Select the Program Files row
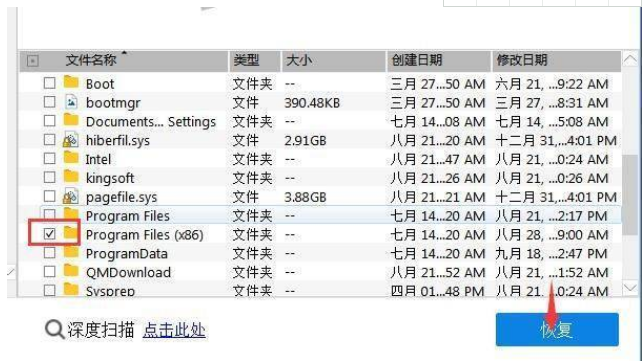642x361 pixels. click(x=321, y=215)
